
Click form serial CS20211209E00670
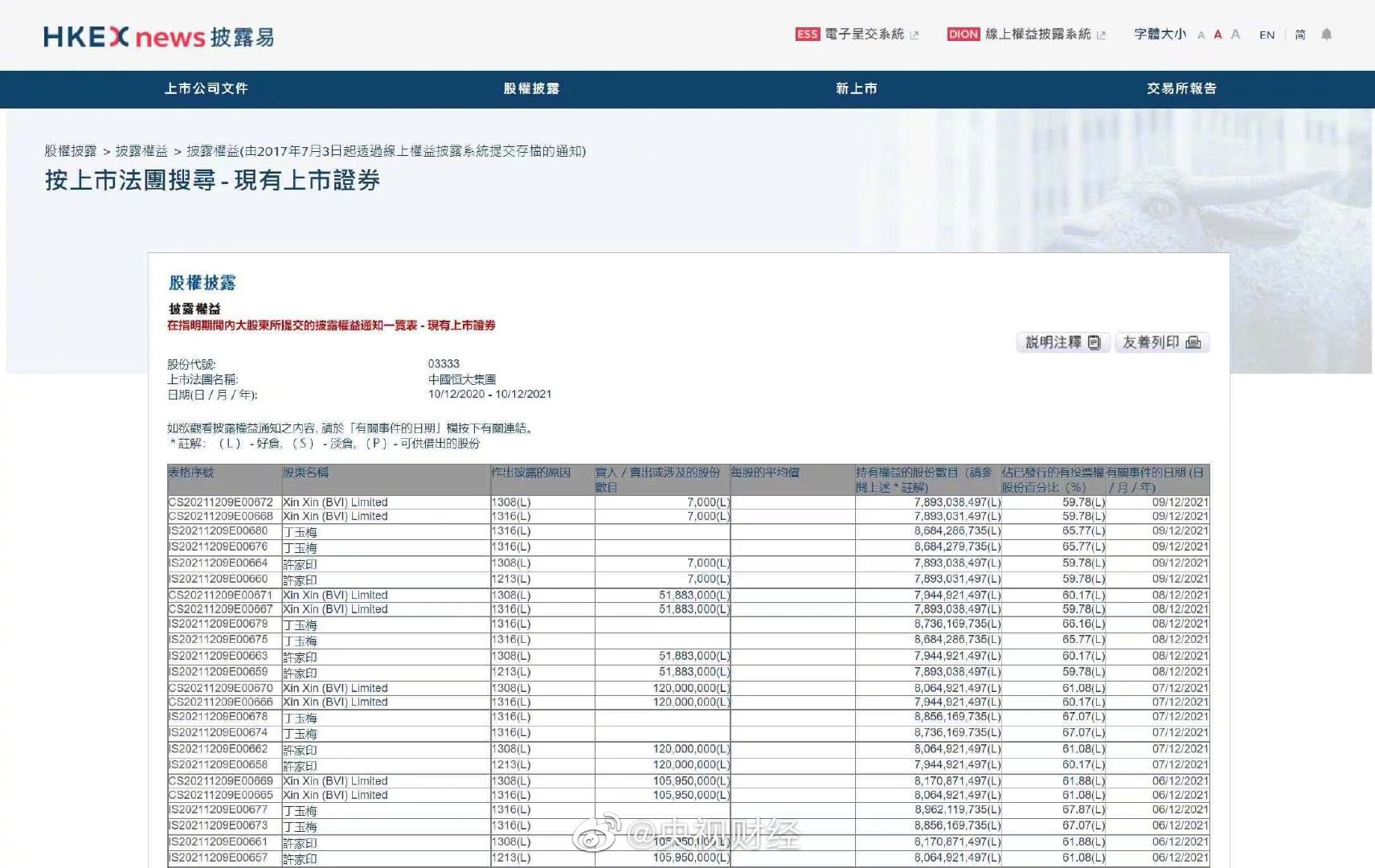[x=221, y=688]
